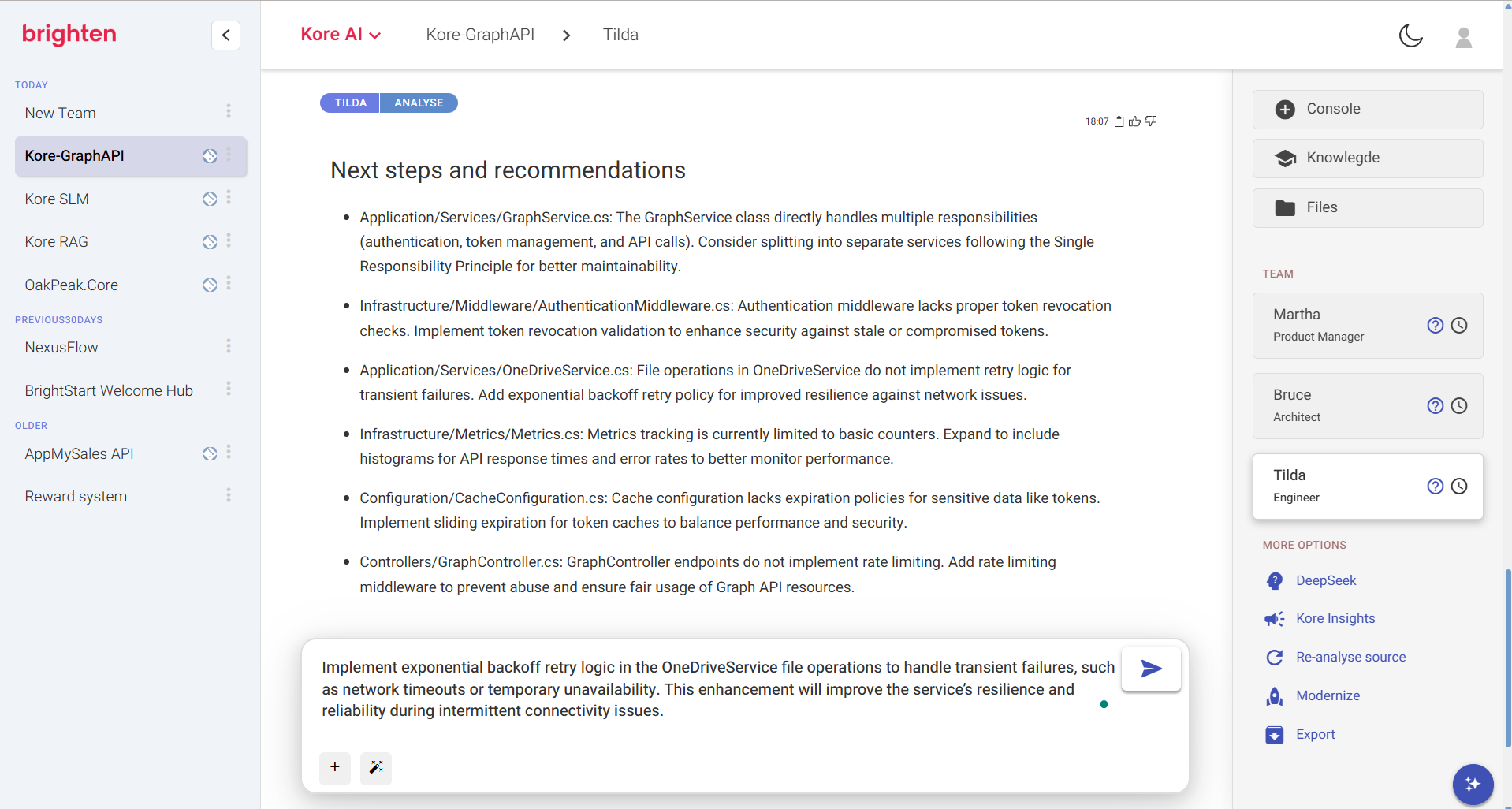
Task: Choose the DeepSeek option
Action: coord(1312,580)
